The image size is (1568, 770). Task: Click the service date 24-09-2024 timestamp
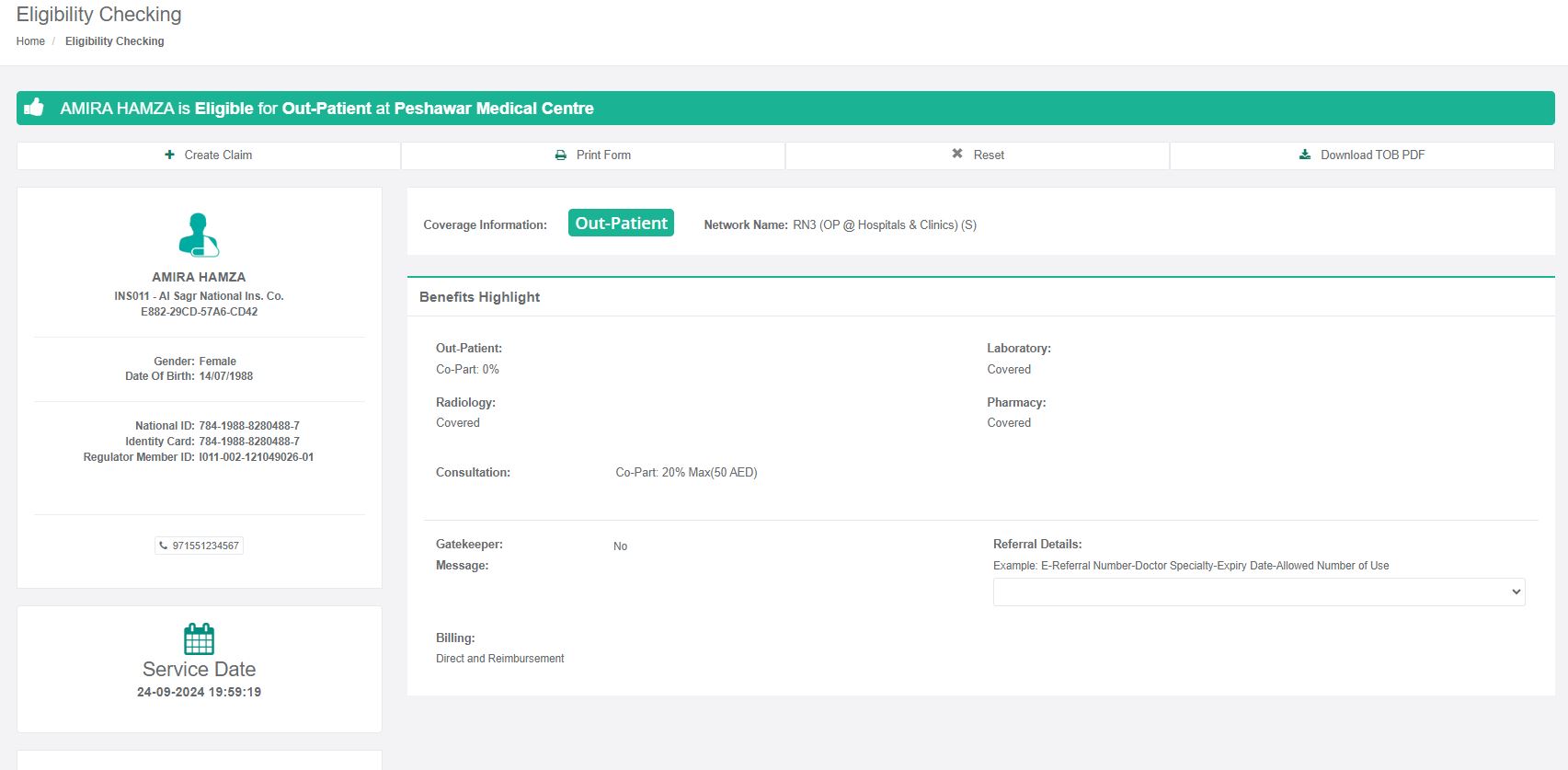coord(199,692)
